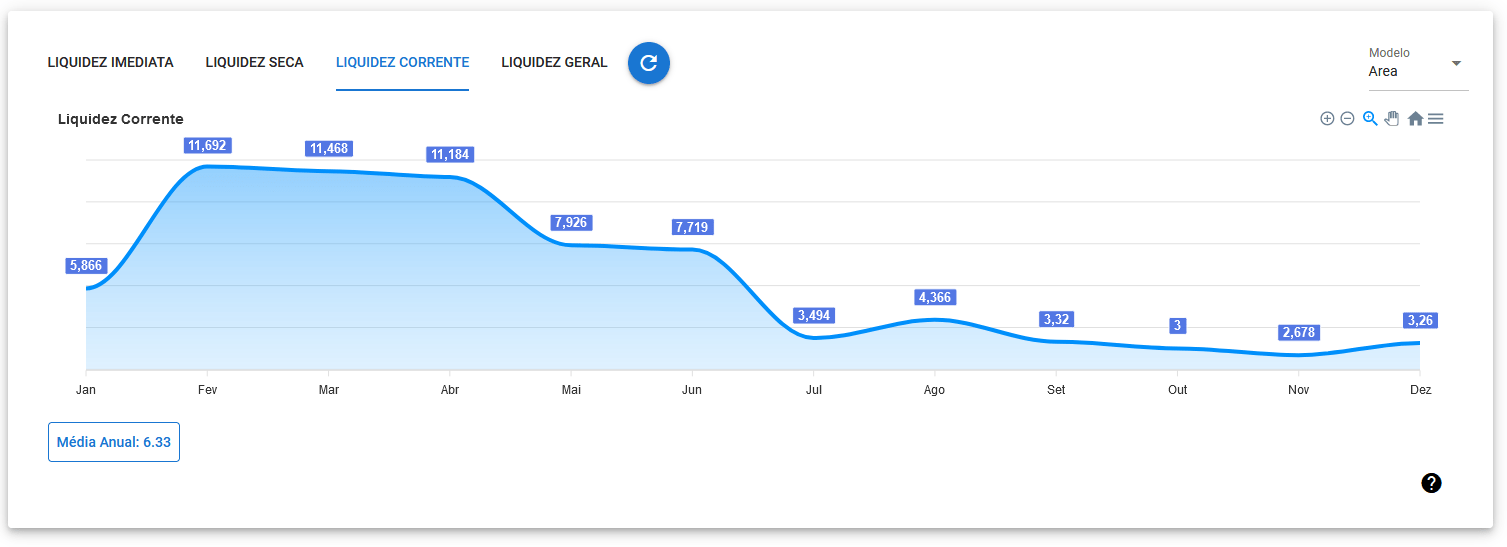
Task: Enable the panning hand tool
Action: click(x=1392, y=119)
